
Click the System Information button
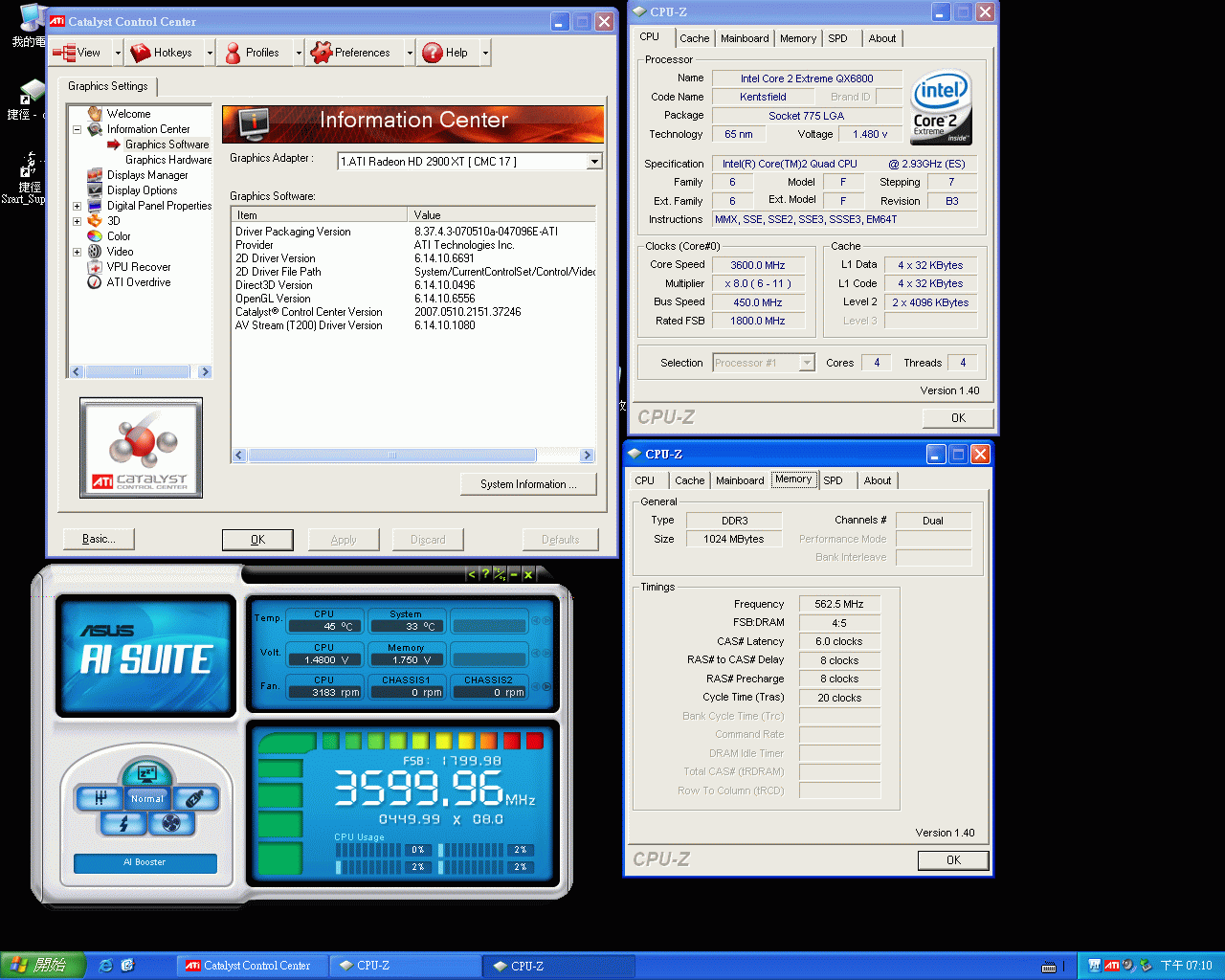pos(528,484)
